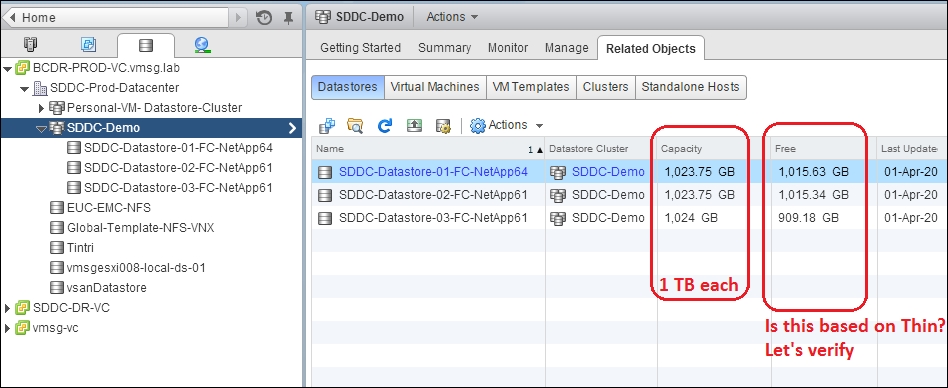Open the Networking inventory tab icon
Screen dimensions: 948x388
click(x=202, y=45)
